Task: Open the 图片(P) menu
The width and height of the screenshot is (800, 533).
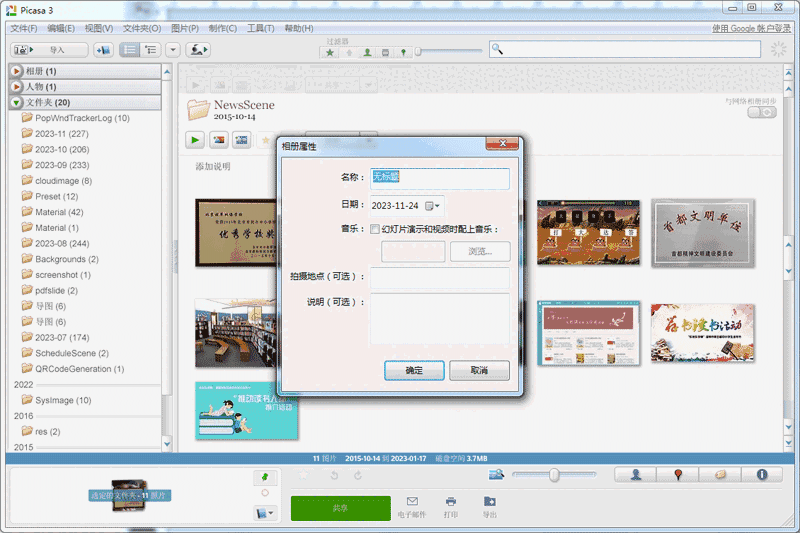Action: tap(185, 28)
